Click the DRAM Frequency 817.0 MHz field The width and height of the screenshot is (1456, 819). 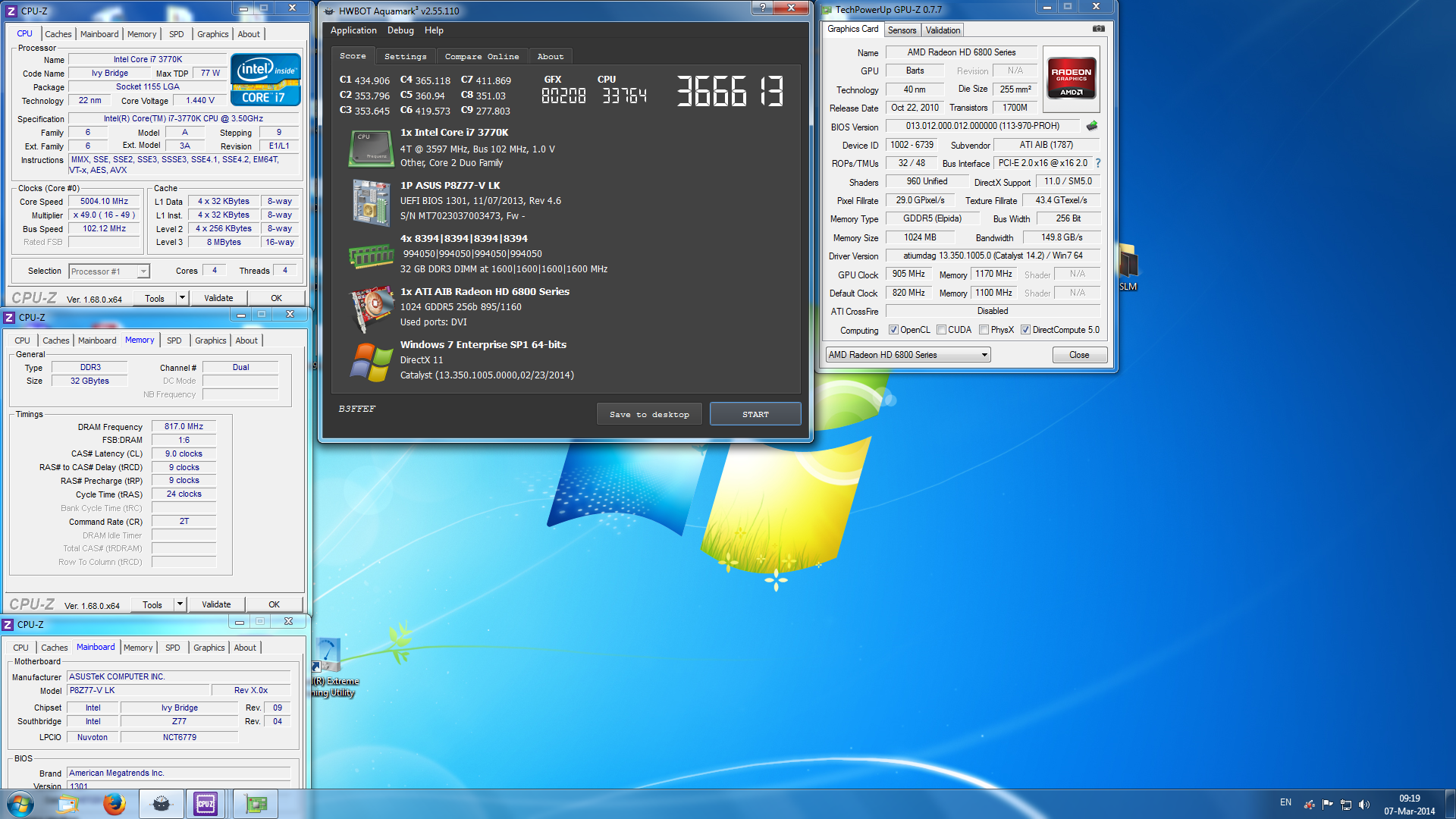pos(184,426)
